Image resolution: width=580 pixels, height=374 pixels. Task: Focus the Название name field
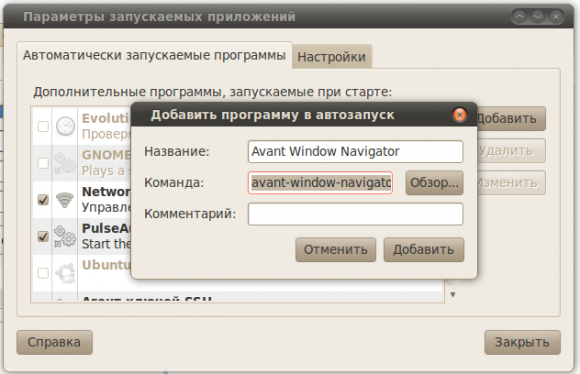355,151
